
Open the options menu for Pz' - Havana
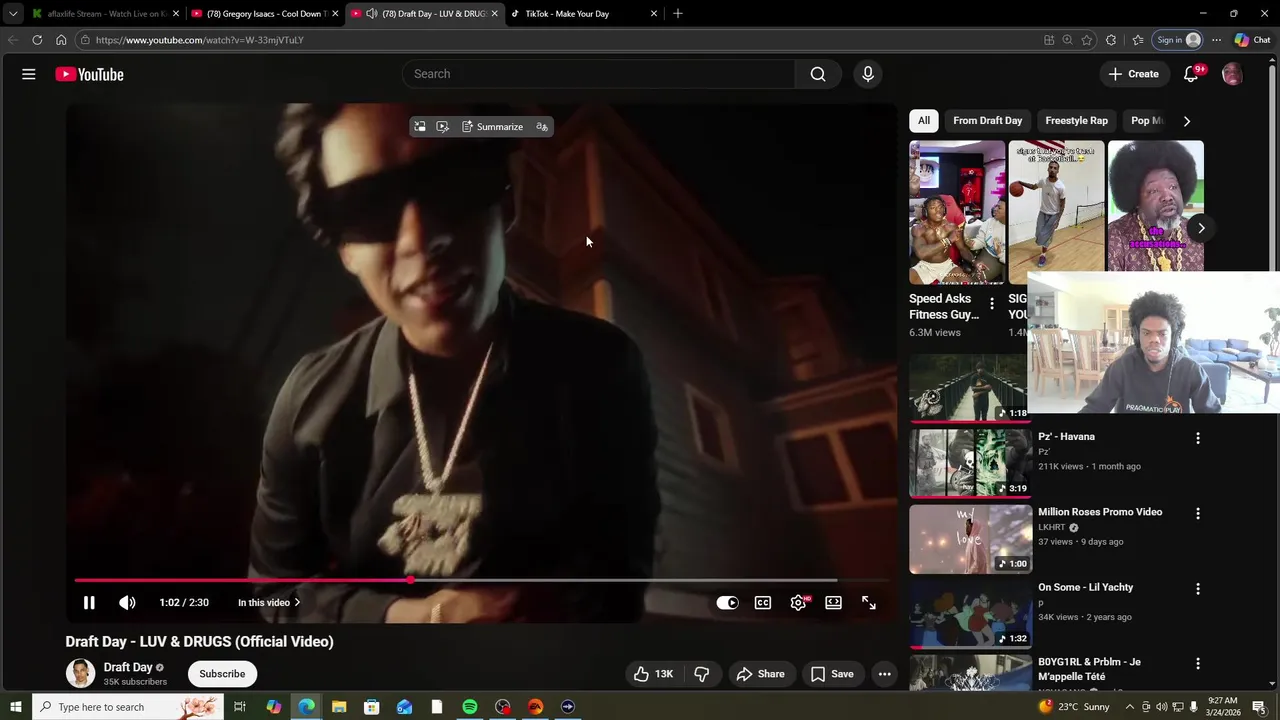coord(1198,438)
